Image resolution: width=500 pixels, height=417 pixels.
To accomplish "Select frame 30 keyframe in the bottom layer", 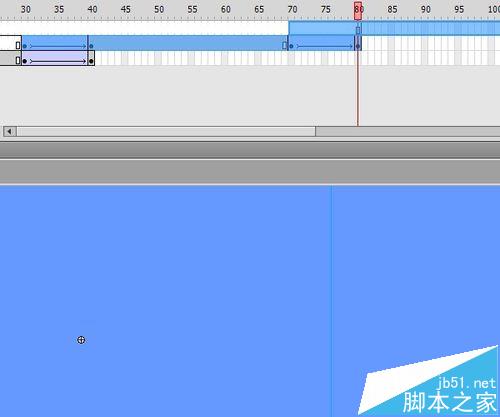I will [25, 61].
